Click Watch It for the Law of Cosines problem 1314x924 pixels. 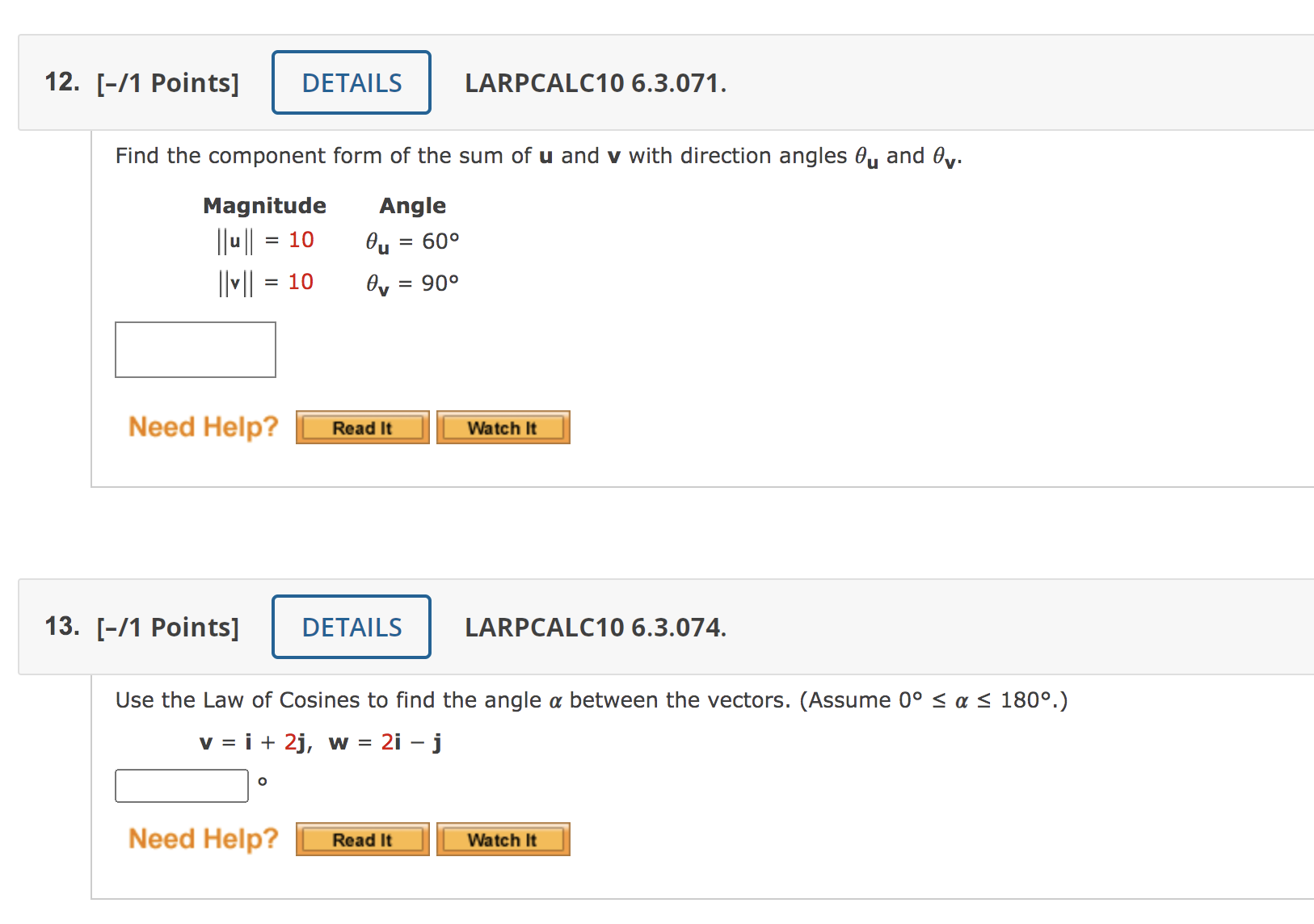[502, 839]
